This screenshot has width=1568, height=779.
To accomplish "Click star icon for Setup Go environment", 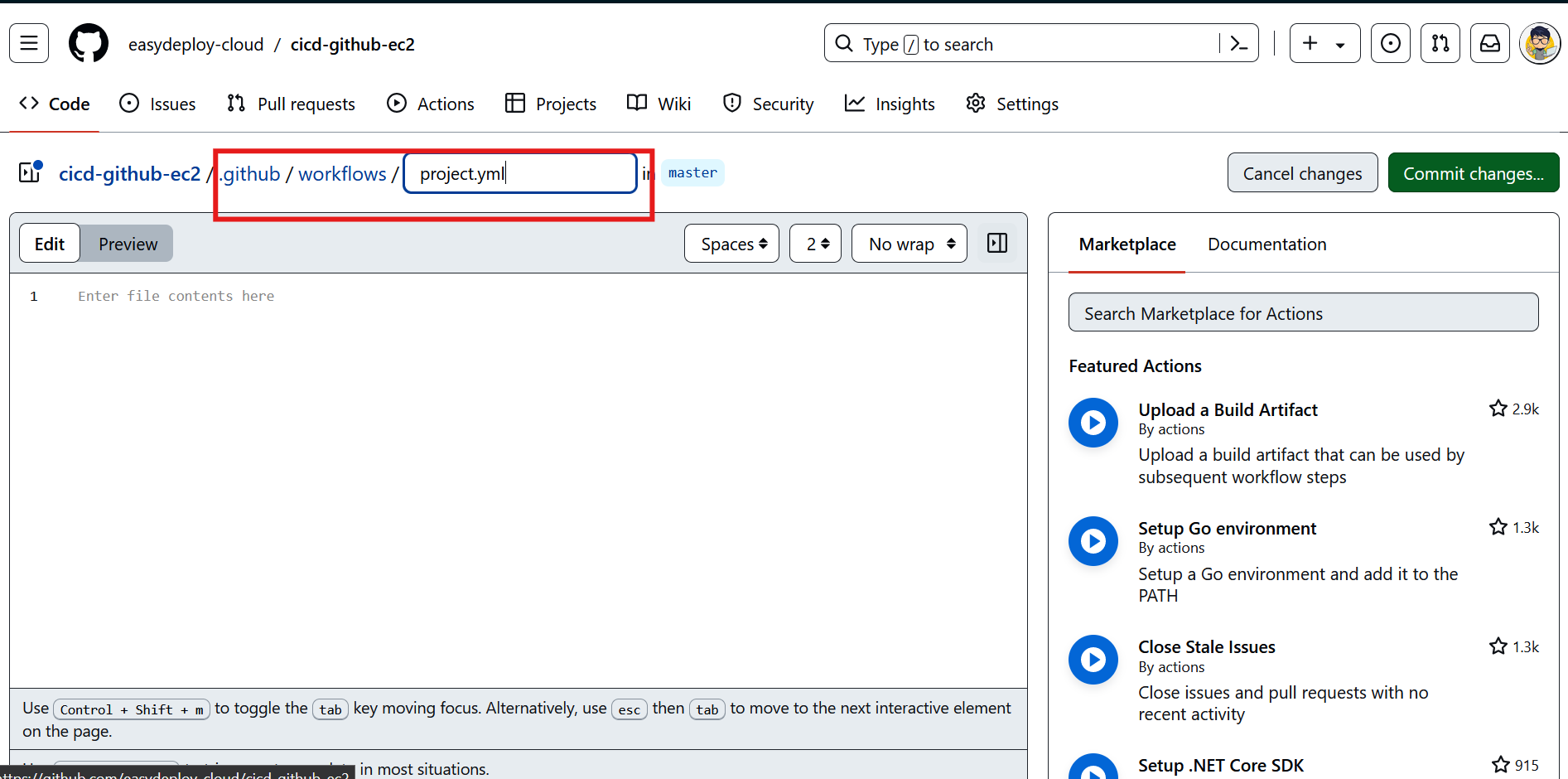I will pyautogui.click(x=1498, y=527).
